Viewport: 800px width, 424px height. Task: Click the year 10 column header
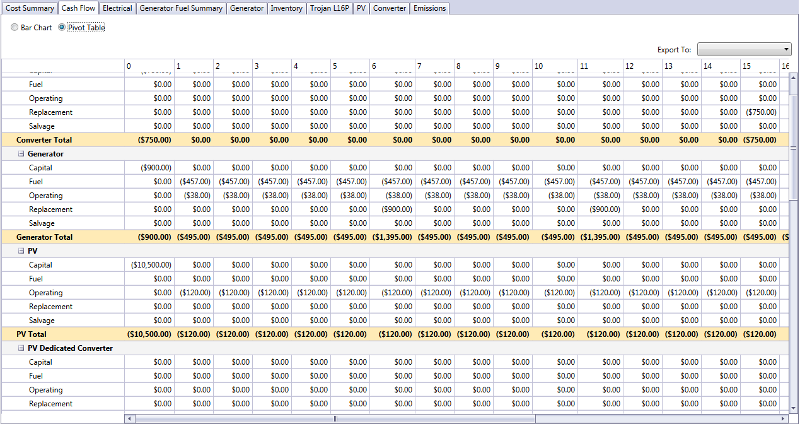click(x=555, y=66)
